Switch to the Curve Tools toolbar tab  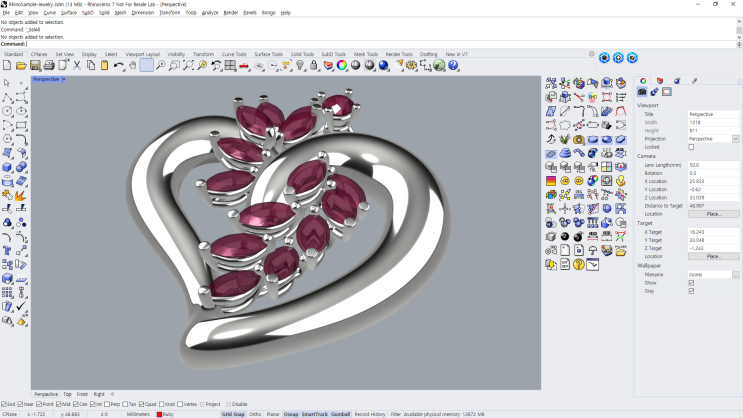pos(234,54)
